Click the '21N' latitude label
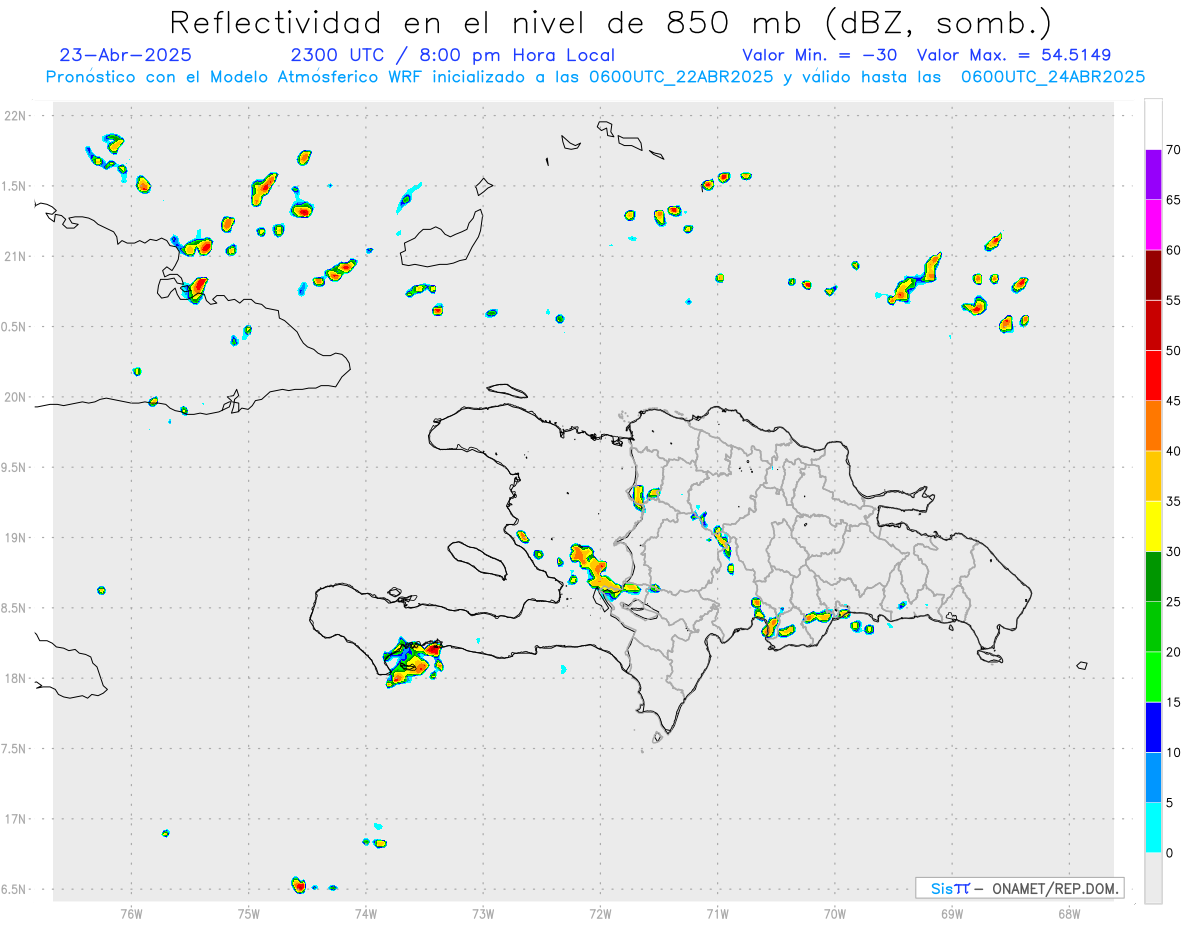The image size is (1200, 927). [x=17, y=256]
